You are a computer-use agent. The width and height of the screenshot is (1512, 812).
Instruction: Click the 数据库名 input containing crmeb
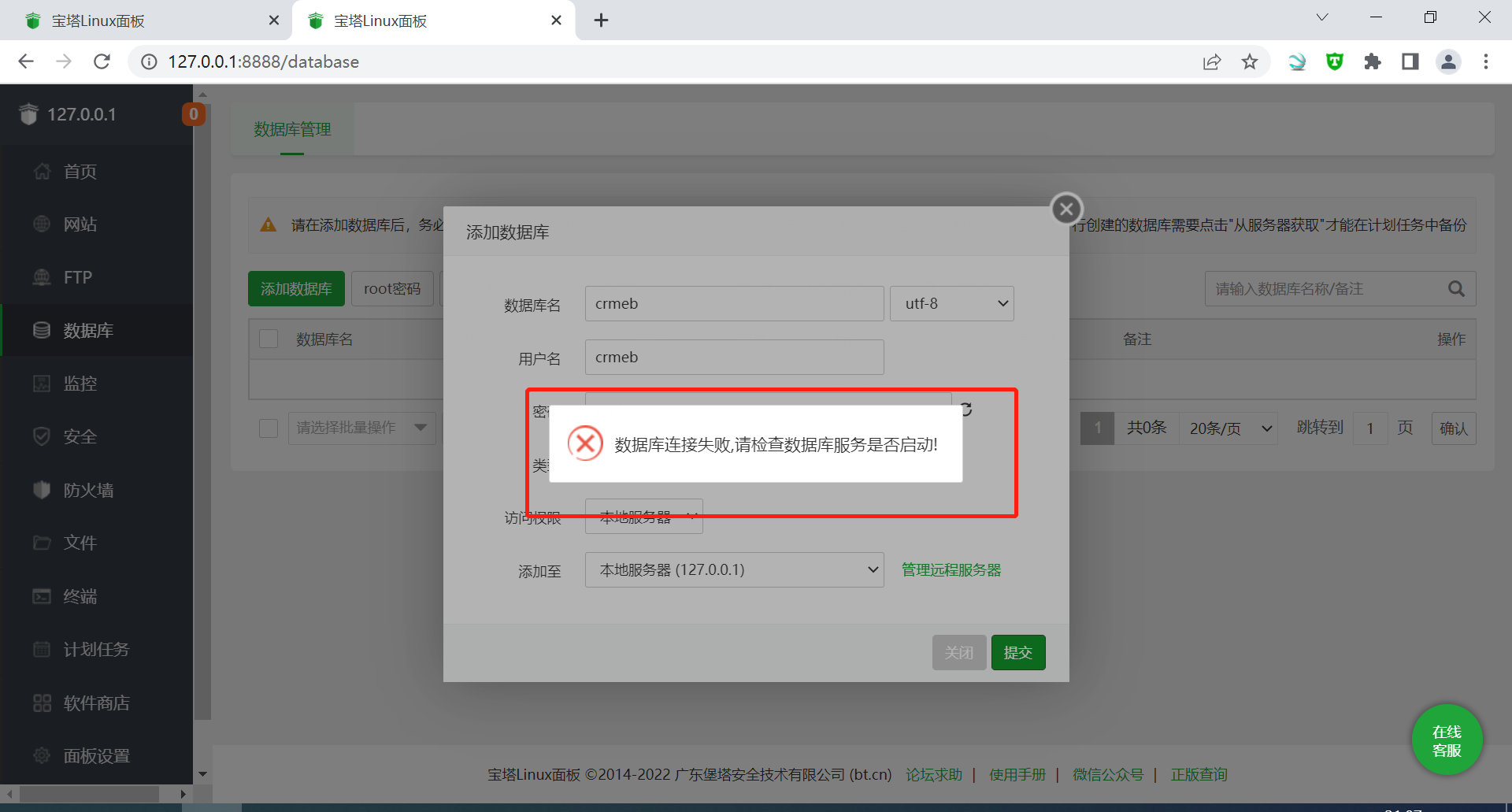coord(734,303)
